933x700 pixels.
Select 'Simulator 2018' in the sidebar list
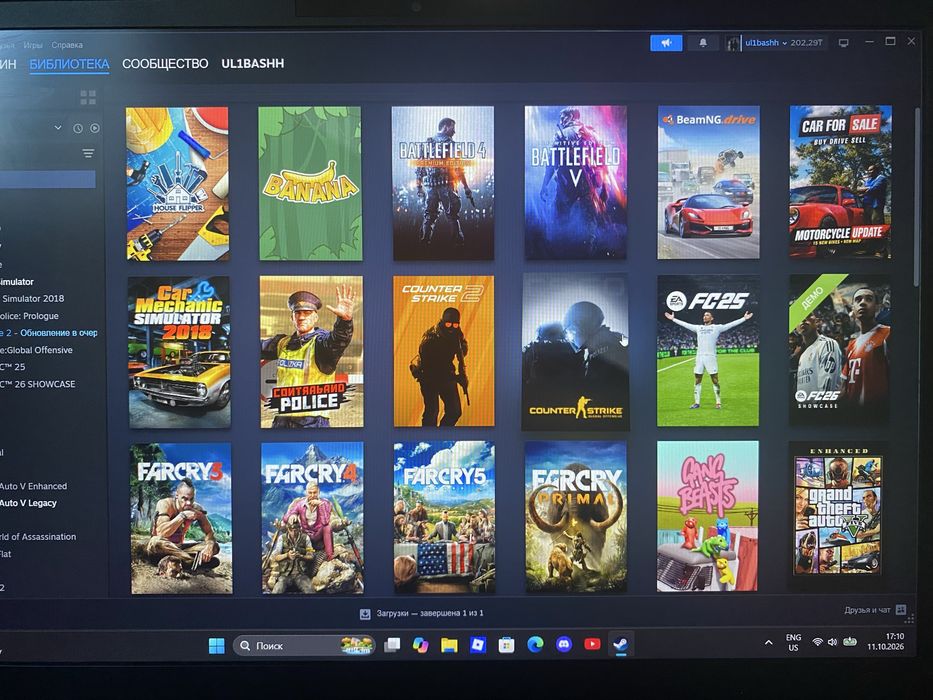[32, 299]
